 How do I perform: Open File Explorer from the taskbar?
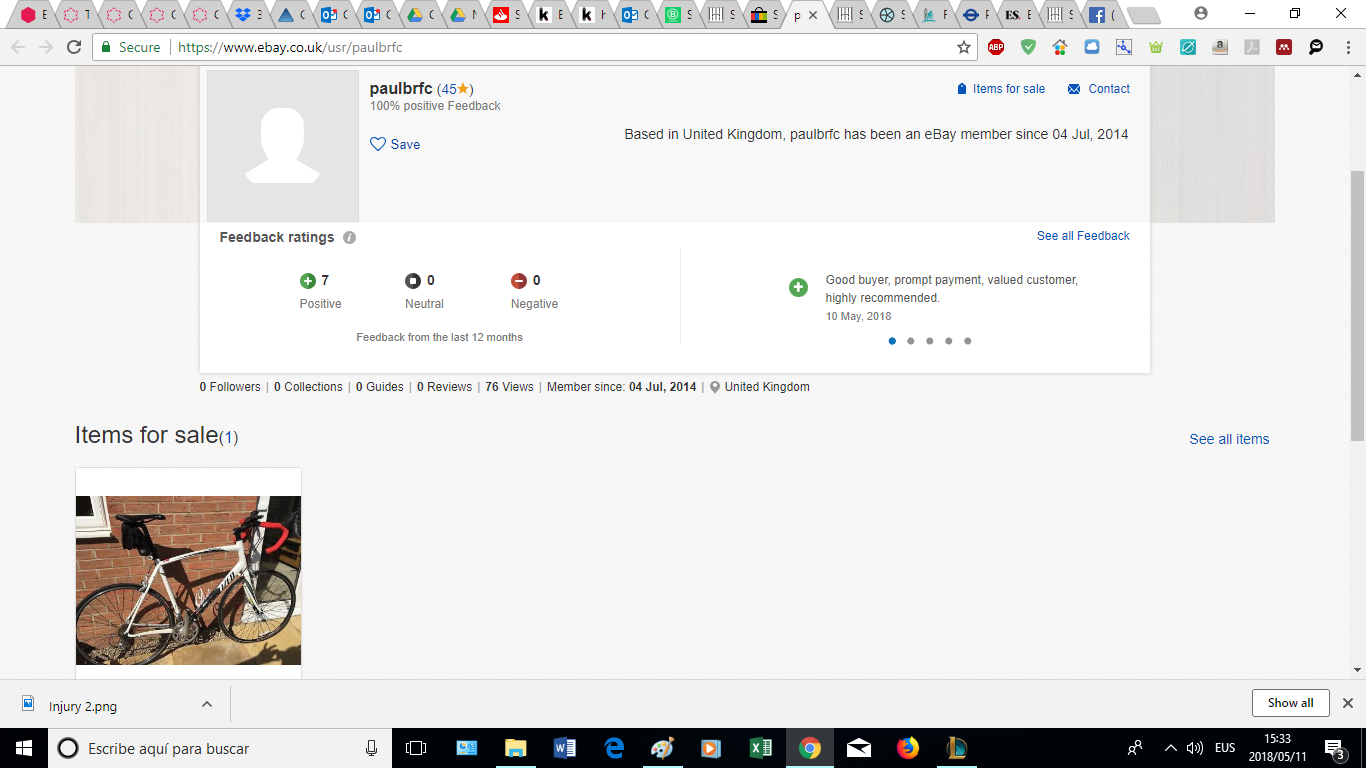coord(516,748)
